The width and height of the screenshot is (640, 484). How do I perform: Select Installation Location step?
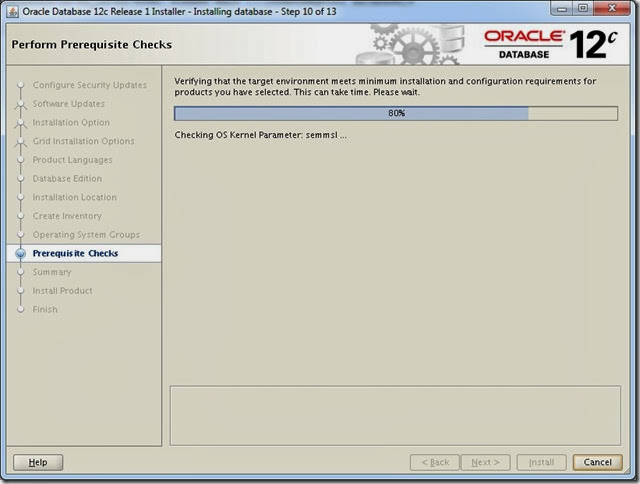(x=74, y=198)
